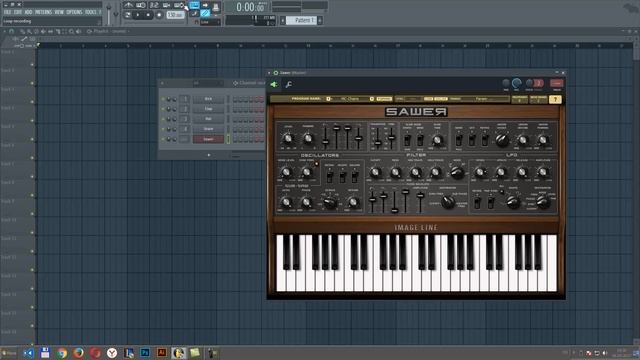Click the Stop button in transport

click(148, 15)
